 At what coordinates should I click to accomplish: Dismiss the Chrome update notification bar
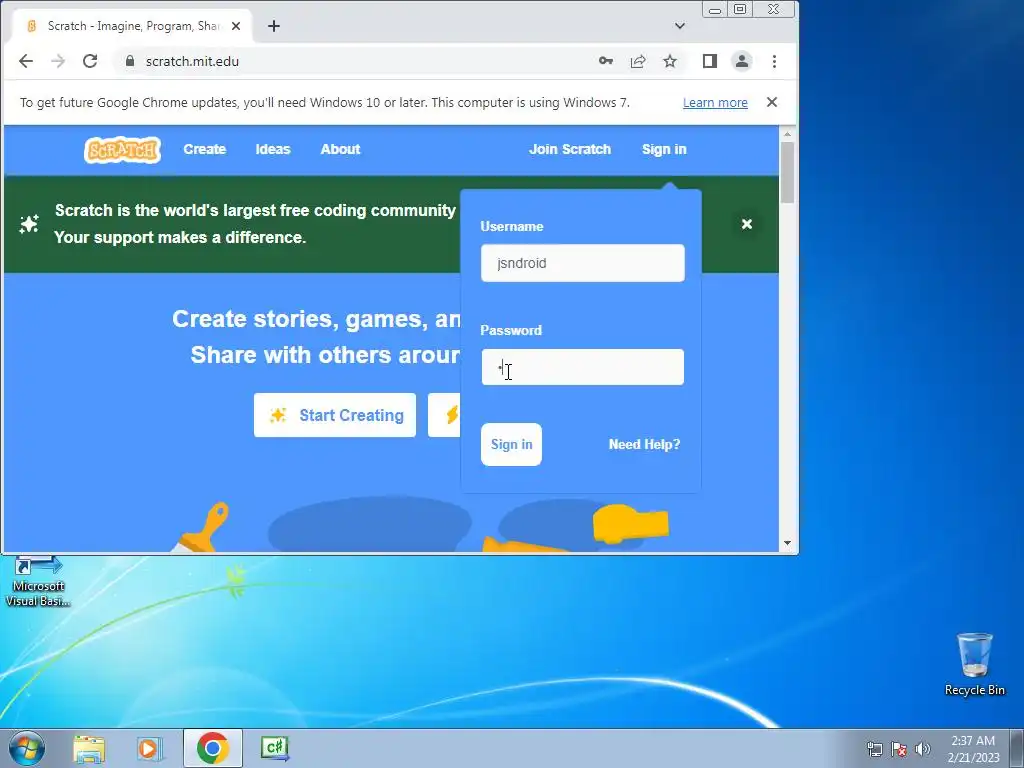point(772,102)
